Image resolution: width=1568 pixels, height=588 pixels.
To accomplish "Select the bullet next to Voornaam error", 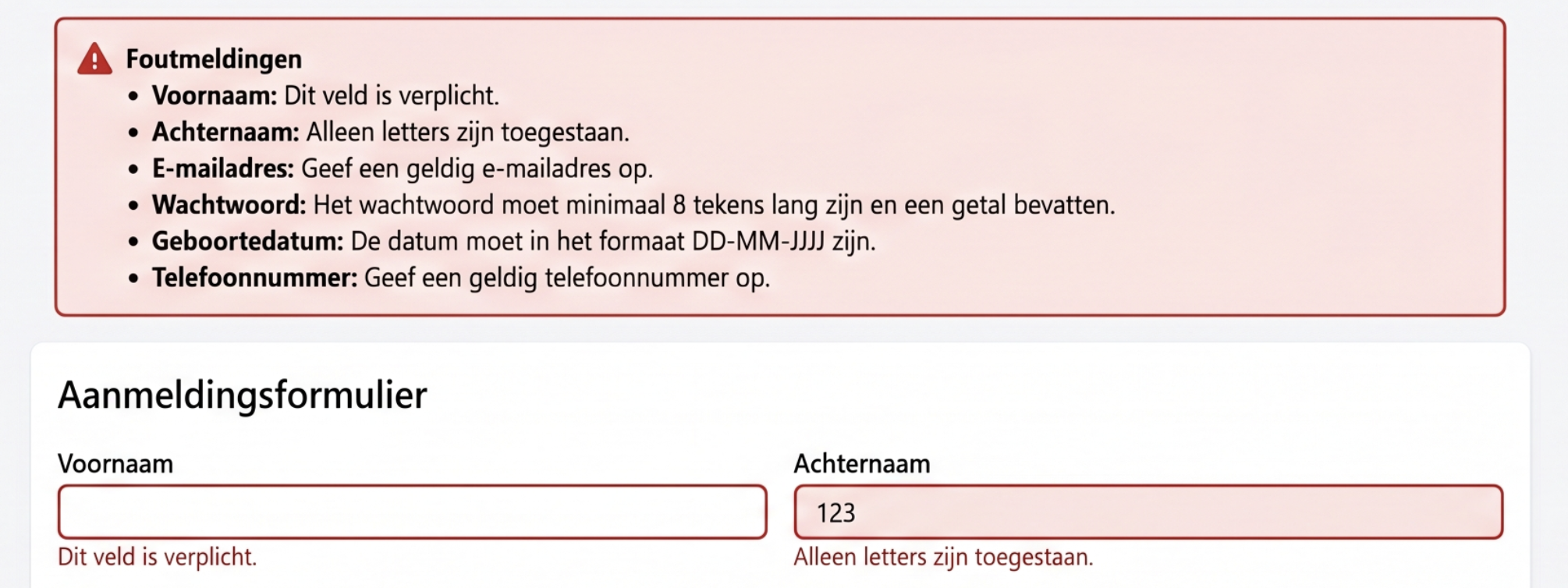I will coord(134,97).
